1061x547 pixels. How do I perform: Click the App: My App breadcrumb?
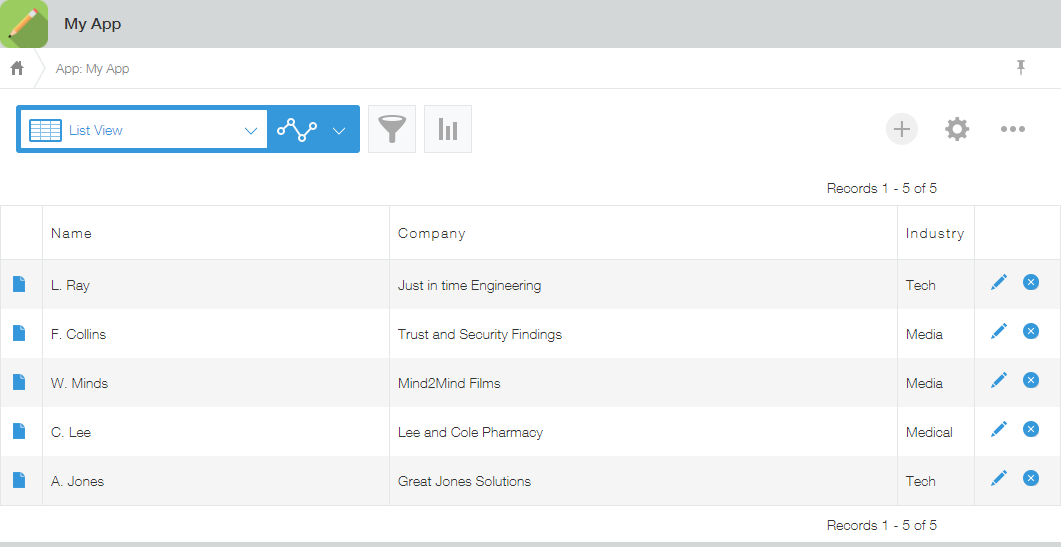click(x=93, y=68)
